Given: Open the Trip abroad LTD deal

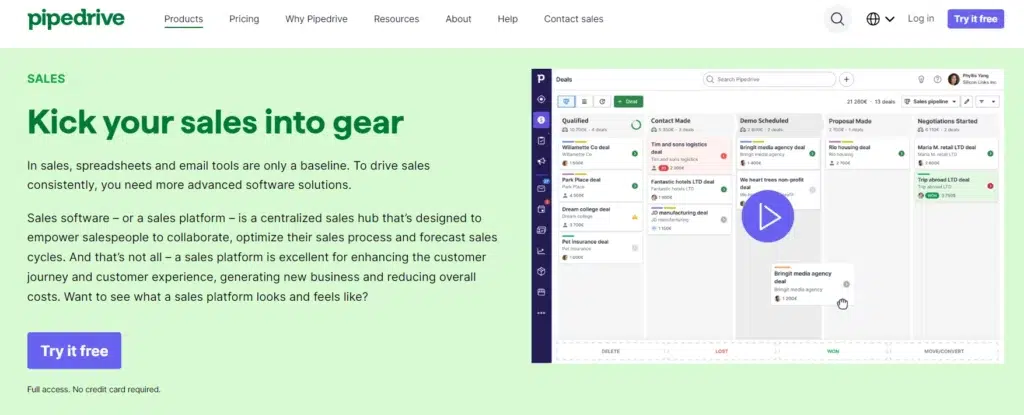Looking at the screenshot, I should click(956, 186).
